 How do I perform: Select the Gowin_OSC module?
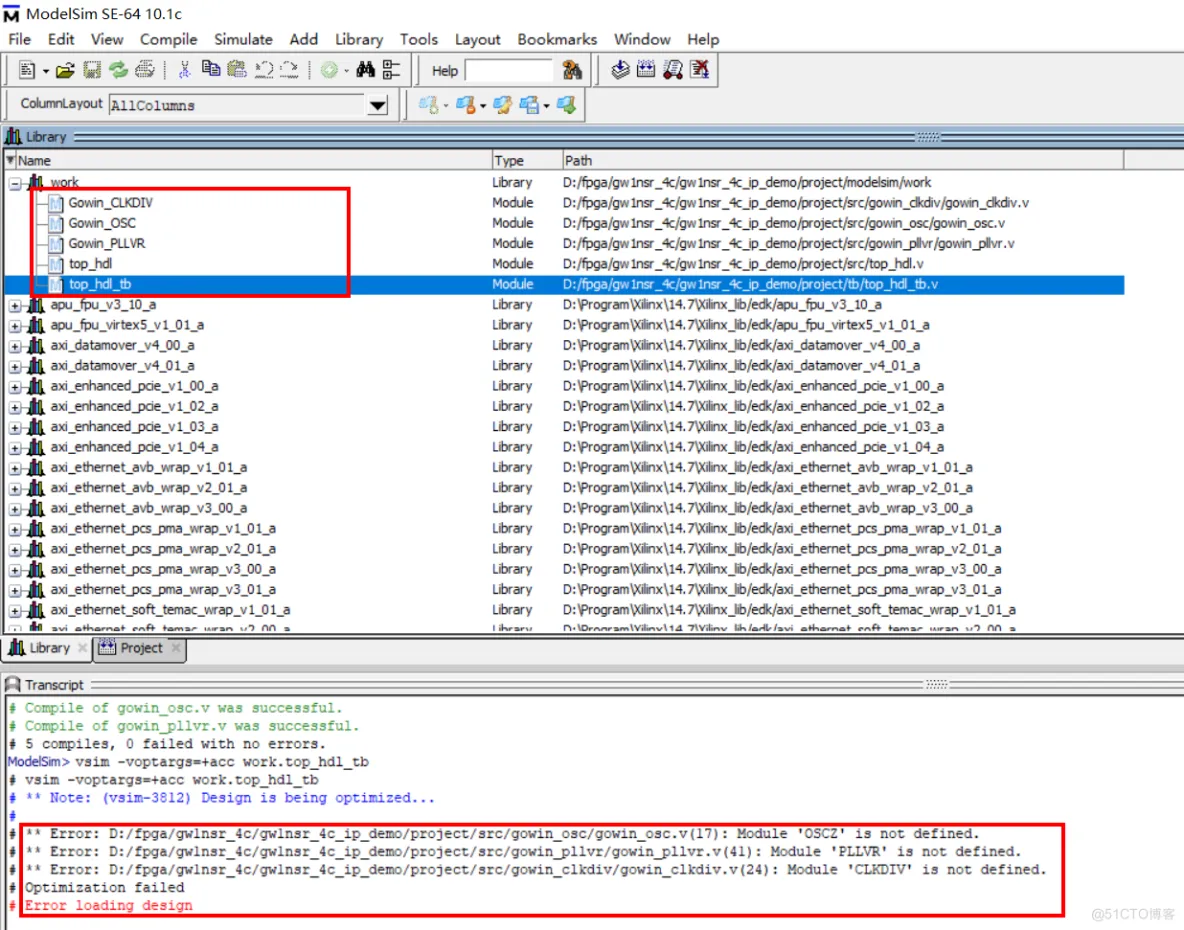[x=102, y=223]
